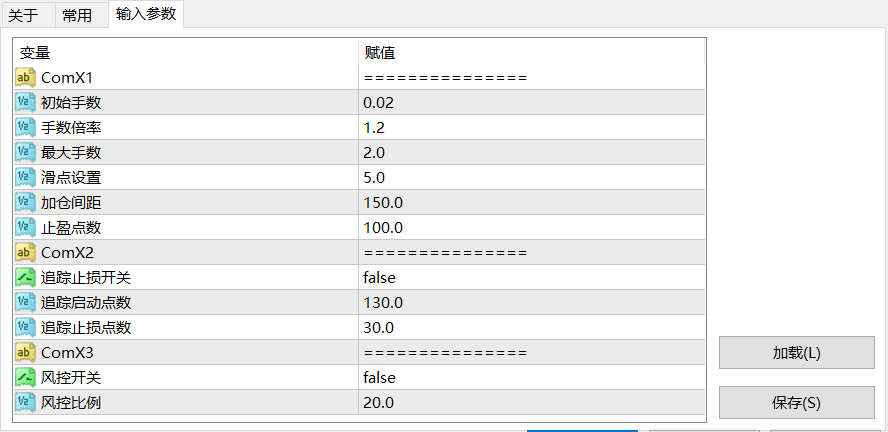Select the 止盈点数 value 100.0

pyautogui.click(x=383, y=228)
